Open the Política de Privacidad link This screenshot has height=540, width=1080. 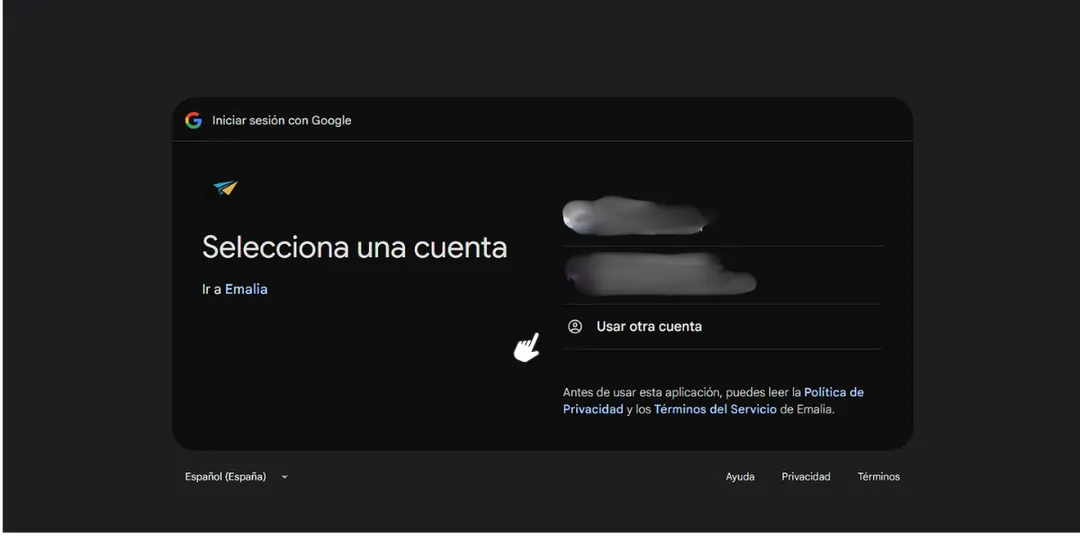pyautogui.click(x=713, y=401)
